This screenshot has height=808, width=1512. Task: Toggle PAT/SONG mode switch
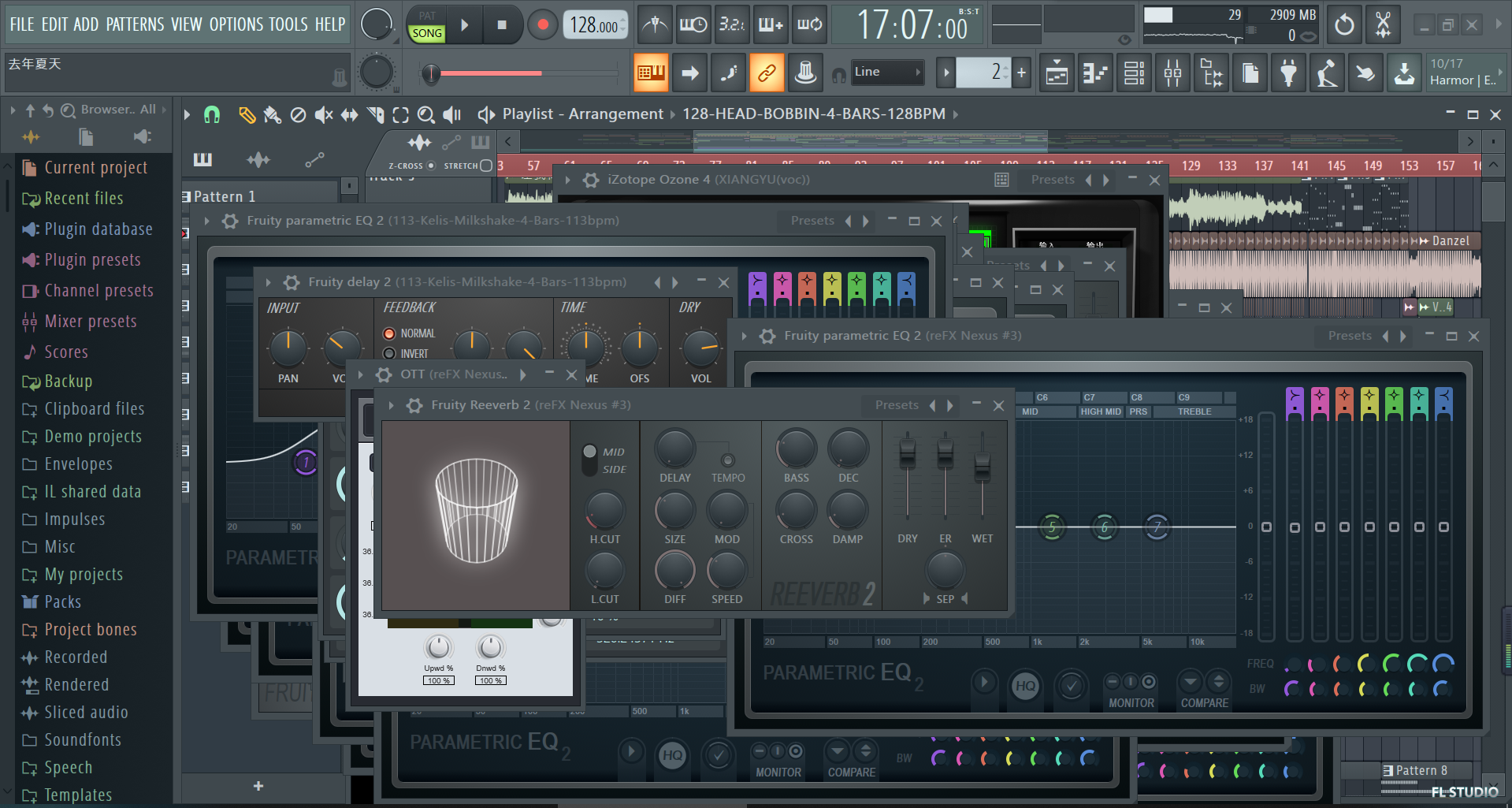[427, 25]
